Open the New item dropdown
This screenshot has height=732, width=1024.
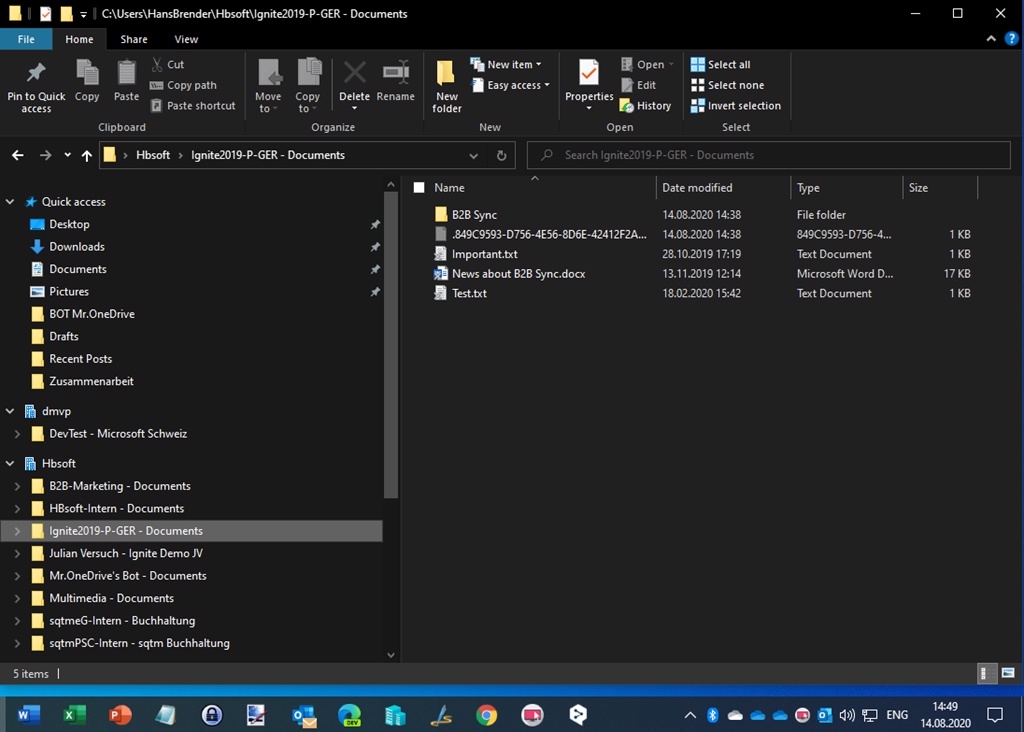click(513, 65)
